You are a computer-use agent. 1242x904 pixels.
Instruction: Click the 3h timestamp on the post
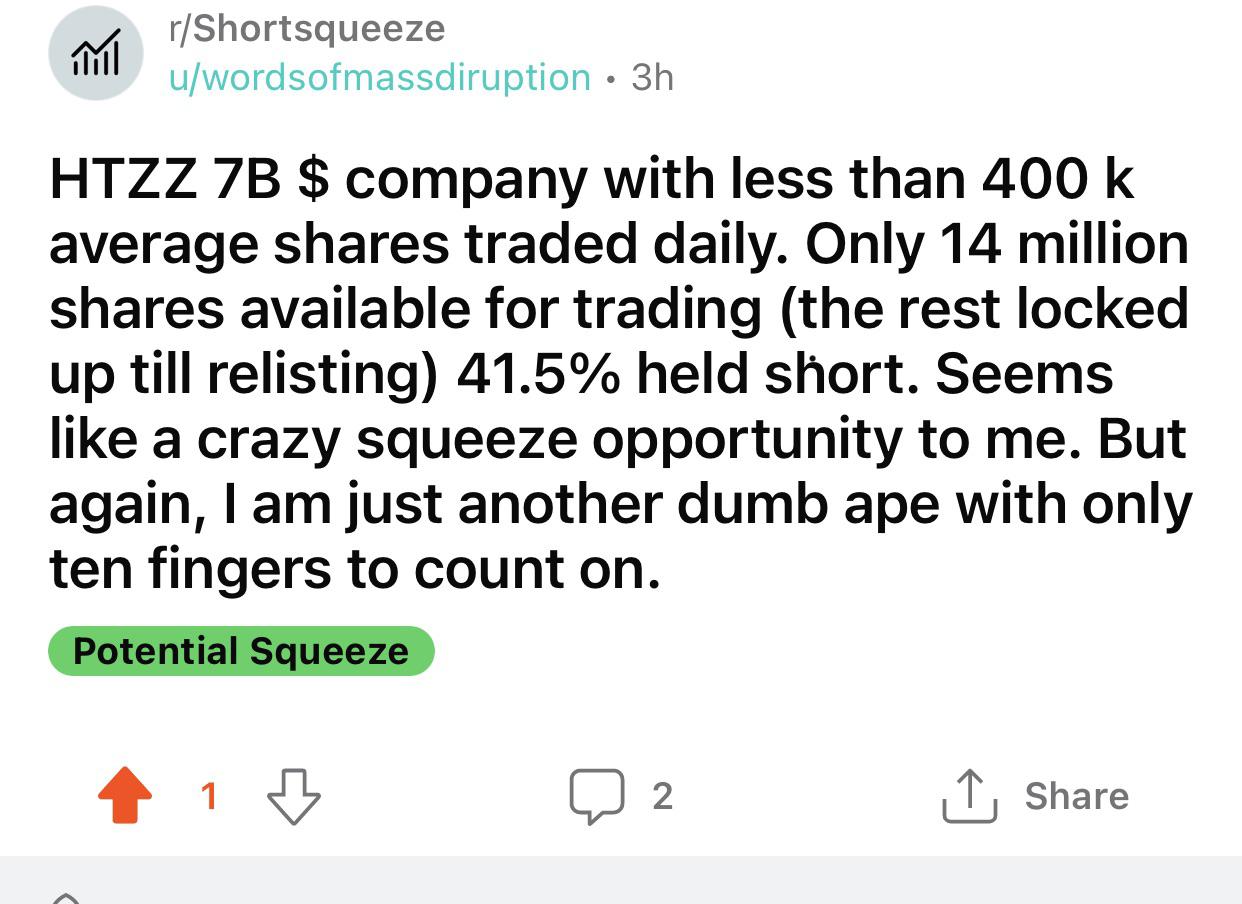pyautogui.click(x=653, y=77)
